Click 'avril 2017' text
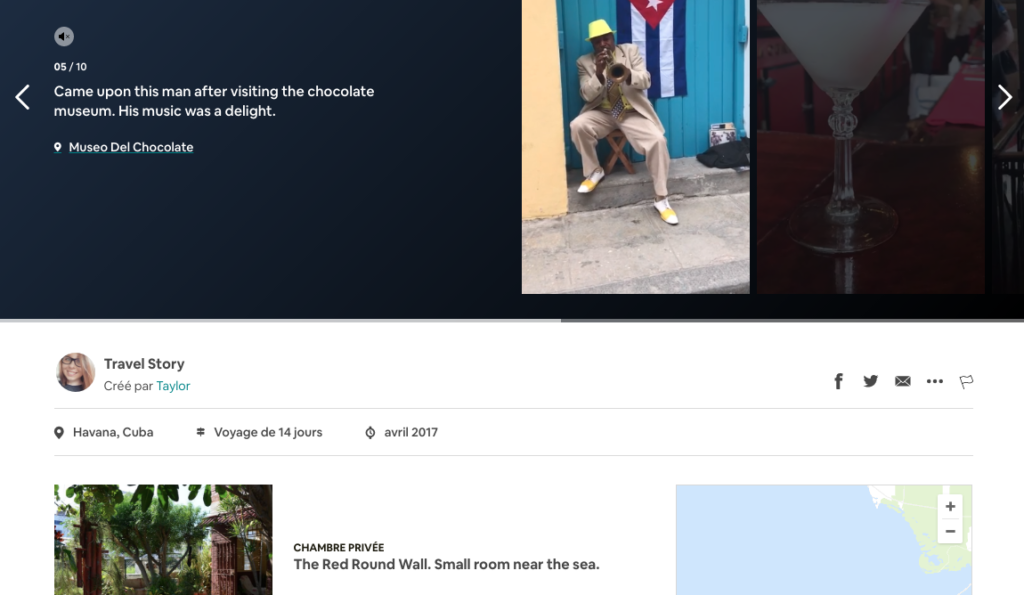This screenshot has height=595, width=1024. [411, 432]
